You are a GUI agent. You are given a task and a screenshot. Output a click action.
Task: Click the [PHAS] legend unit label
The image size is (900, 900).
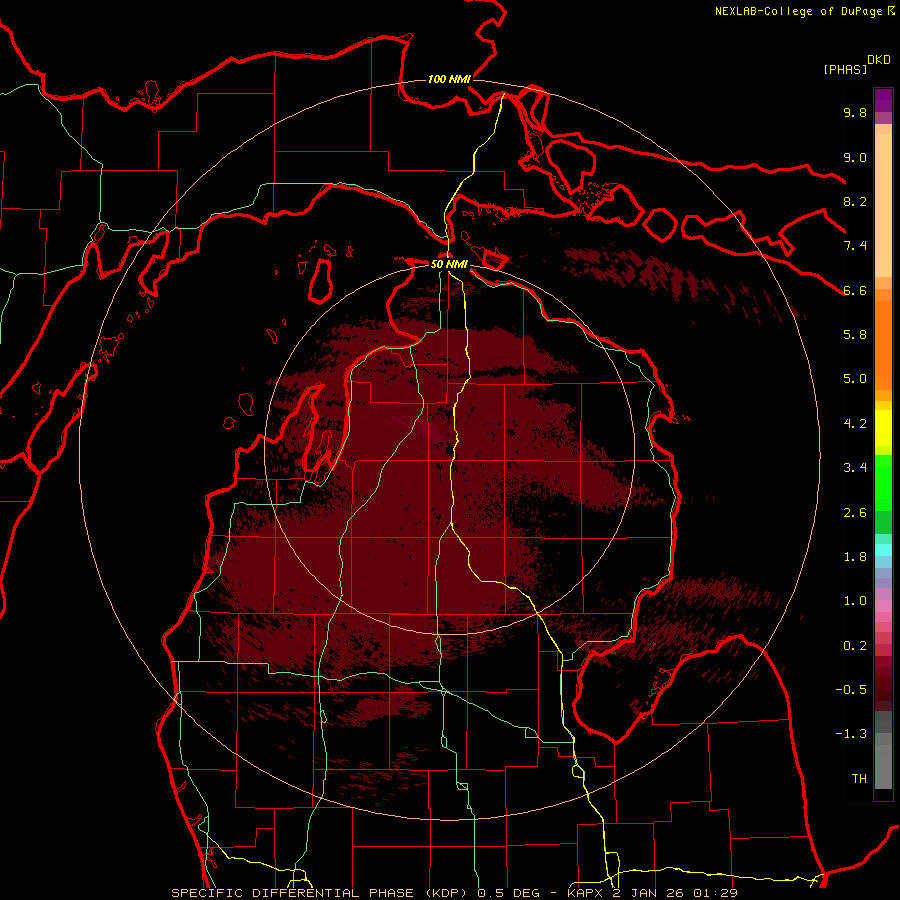tap(845, 69)
